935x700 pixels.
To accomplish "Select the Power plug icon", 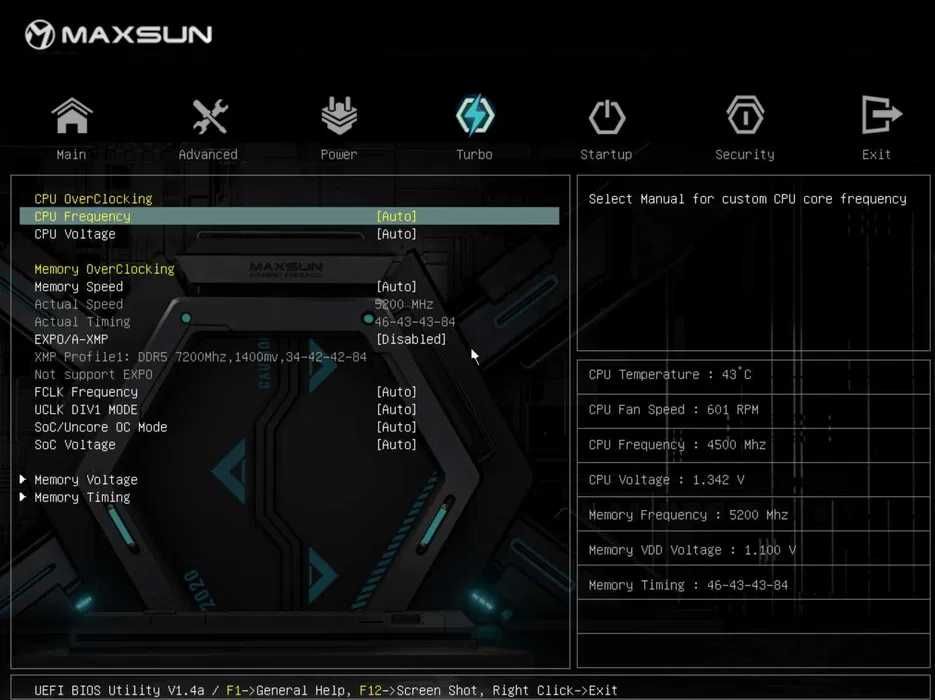I will coord(339,116).
